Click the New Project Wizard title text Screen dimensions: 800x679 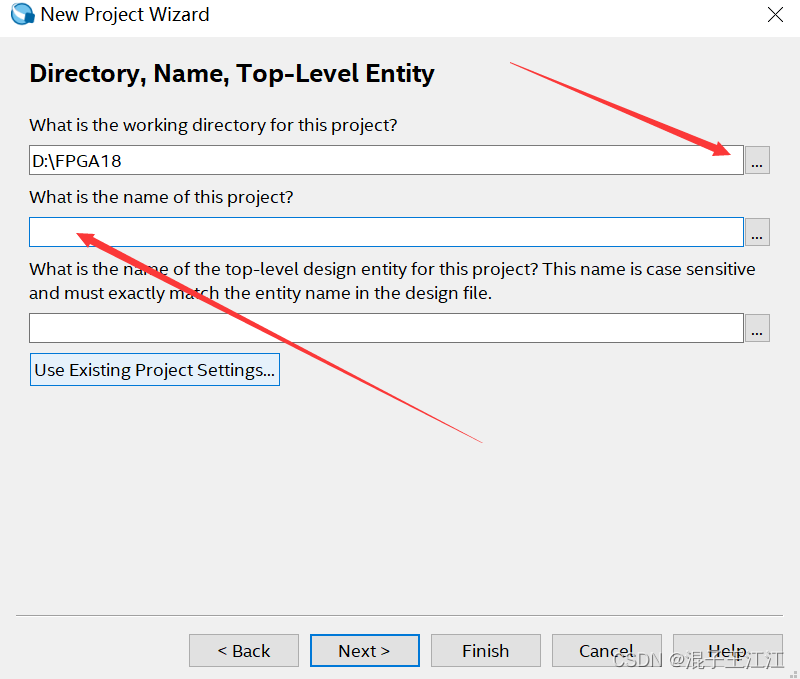pyautogui.click(x=125, y=14)
